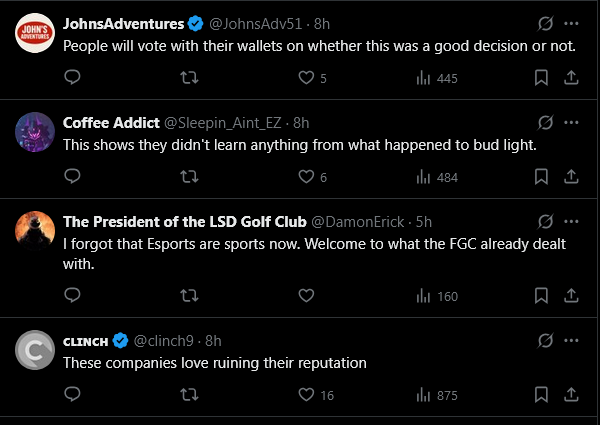Expand more options for LSD Golf Club tweet
Screen dimensions: 600x425
(571, 221)
